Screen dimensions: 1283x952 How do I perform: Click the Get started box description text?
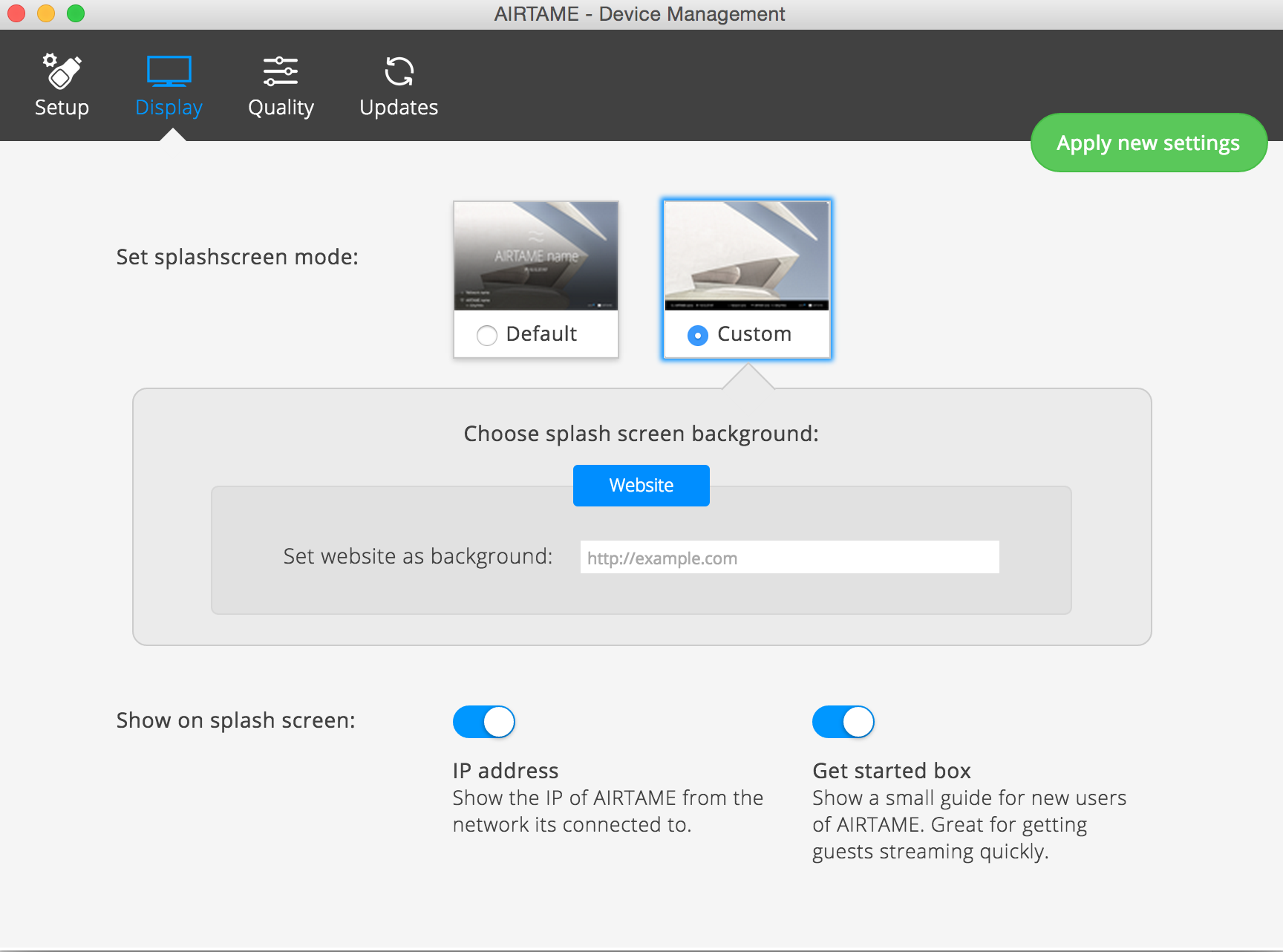click(970, 824)
